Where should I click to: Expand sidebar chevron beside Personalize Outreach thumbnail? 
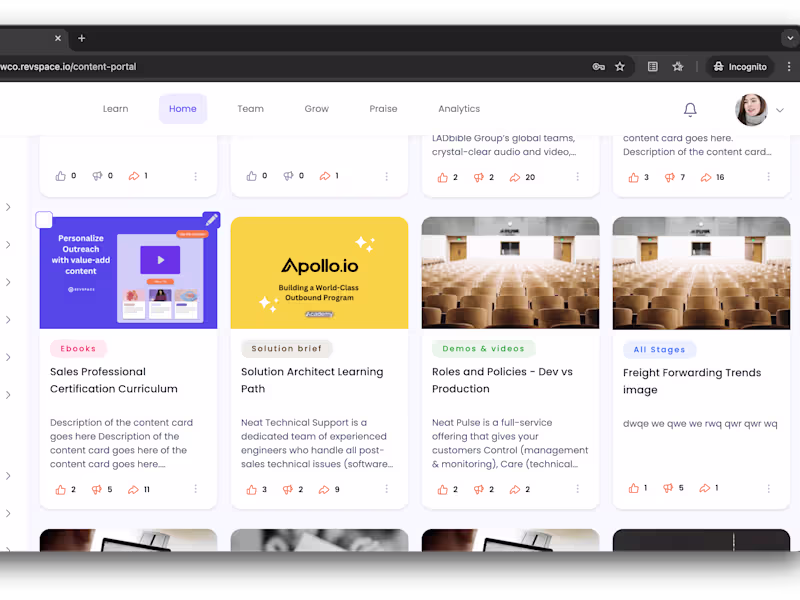click(8, 245)
